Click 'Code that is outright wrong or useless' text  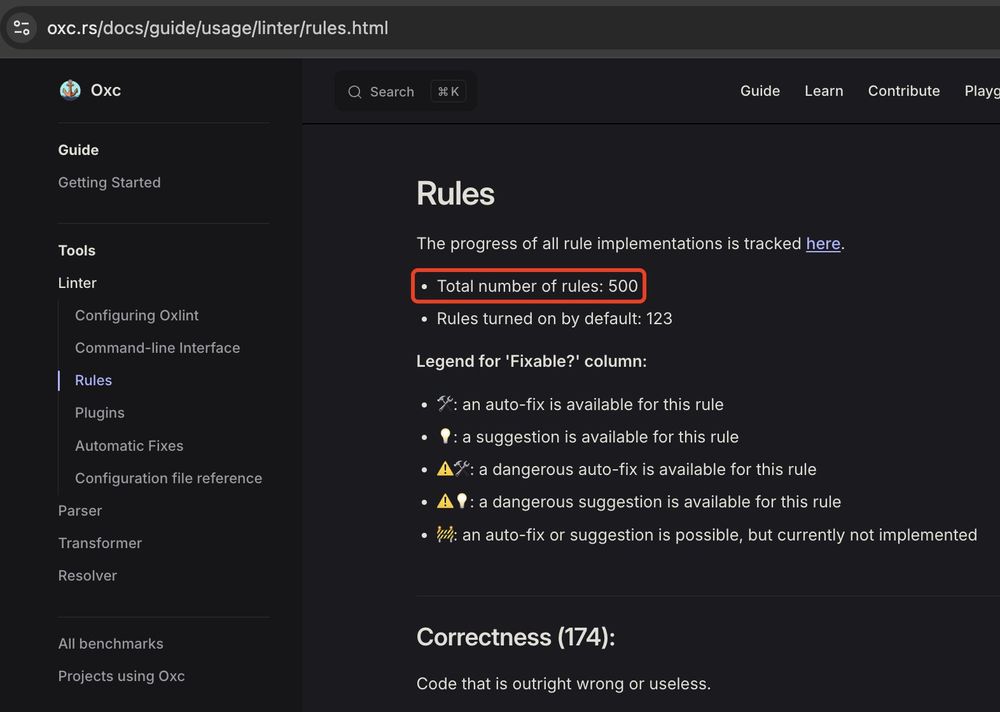coord(563,683)
